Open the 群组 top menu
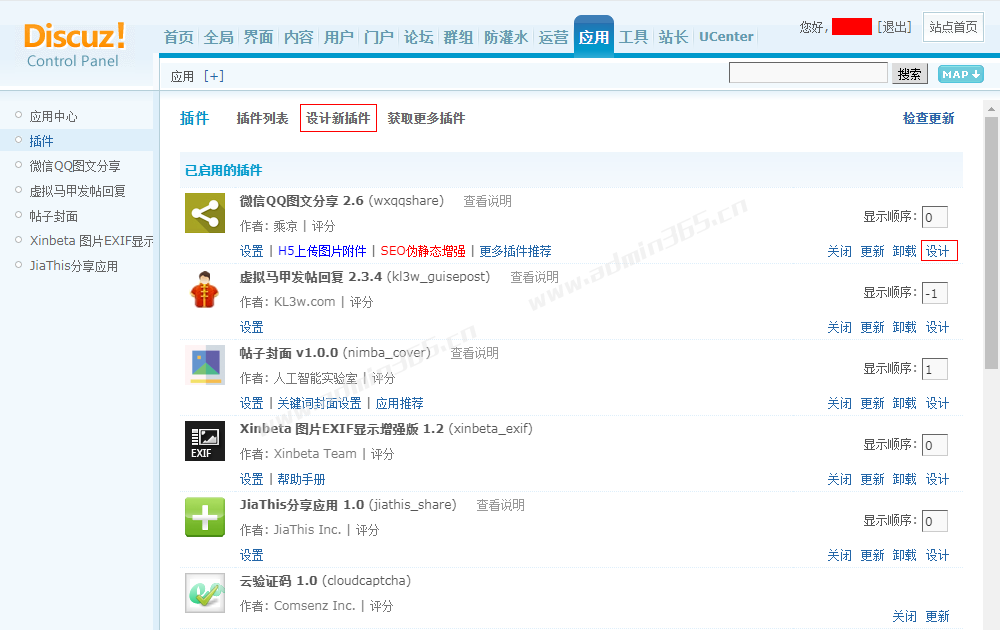This screenshot has width=1000, height=630. click(x=459, y=37)
